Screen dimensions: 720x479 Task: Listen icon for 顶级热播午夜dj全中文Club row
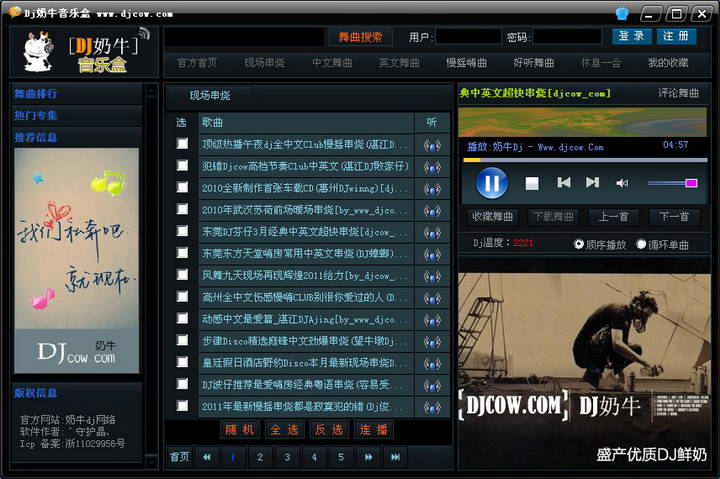[432, 145]
